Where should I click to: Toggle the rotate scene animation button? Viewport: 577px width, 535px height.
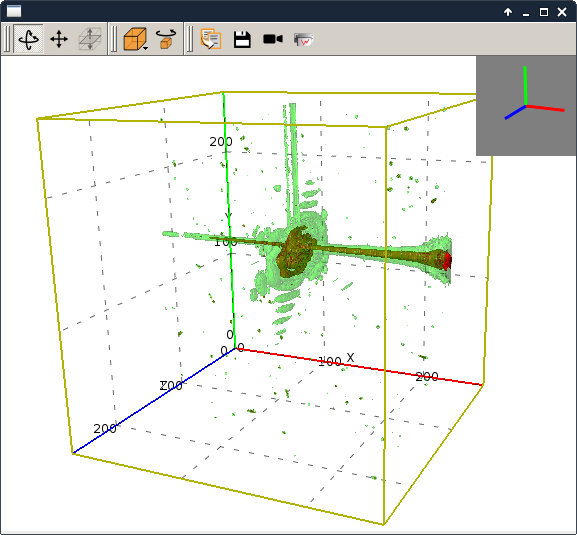(x=166, y=39)
